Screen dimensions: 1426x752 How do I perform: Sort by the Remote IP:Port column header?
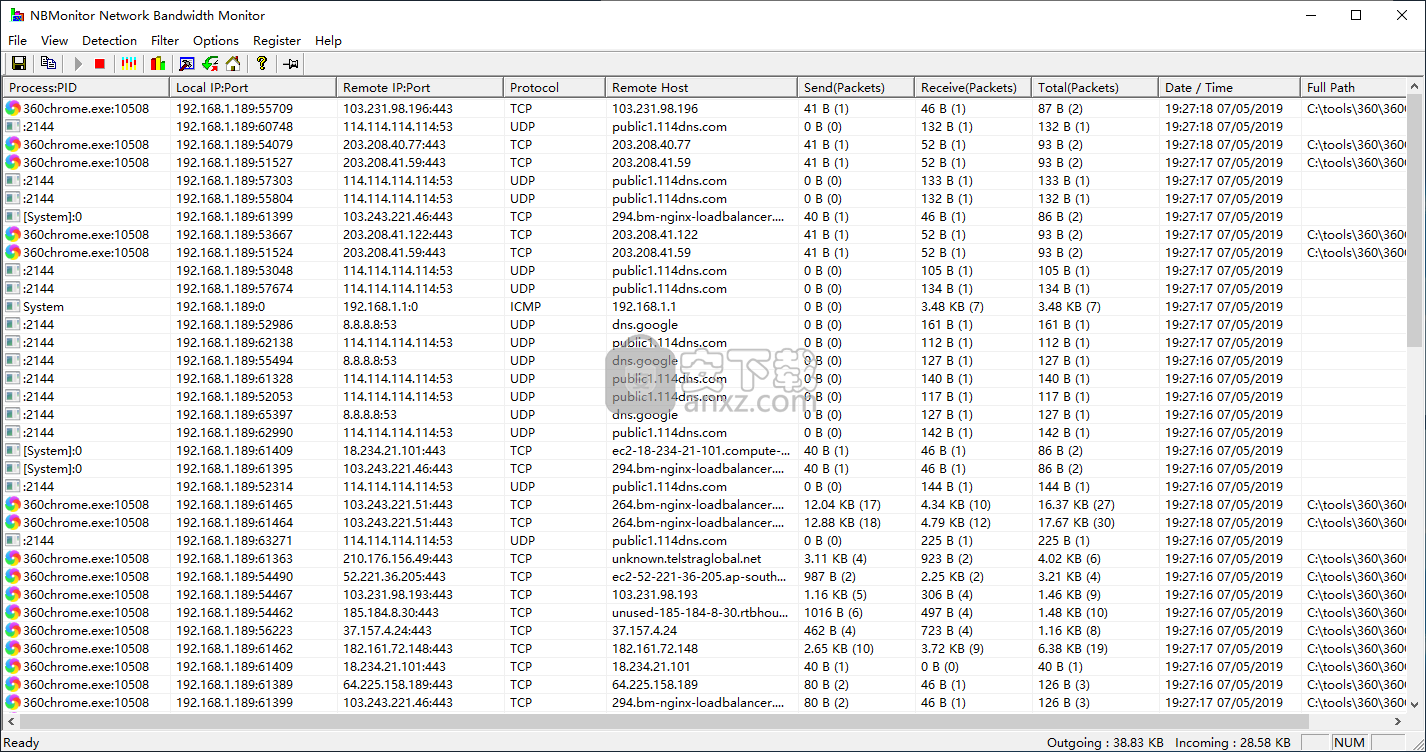(419, 87)
